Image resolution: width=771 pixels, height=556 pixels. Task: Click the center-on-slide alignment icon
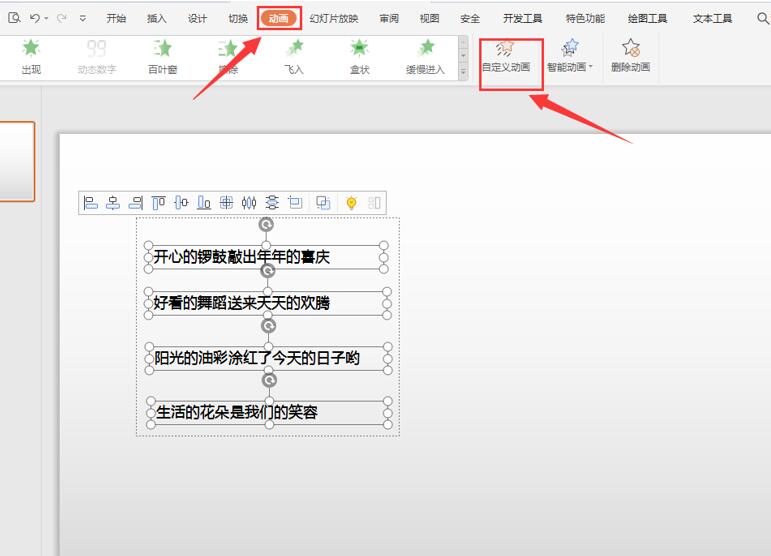[x=226, y=203]
